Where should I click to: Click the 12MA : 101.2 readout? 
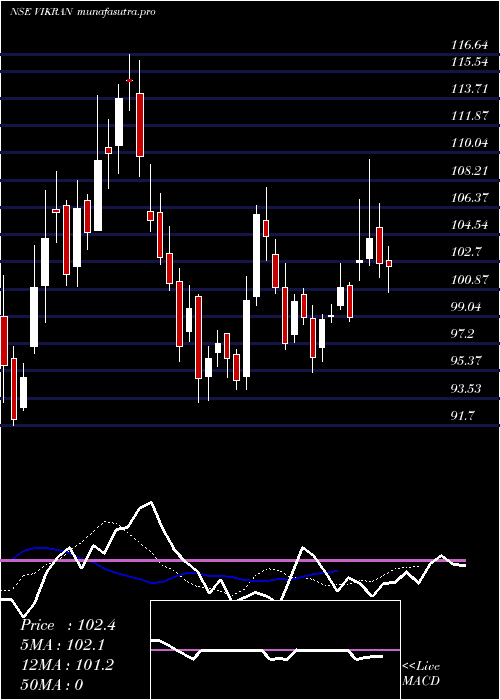coord(67,665)
